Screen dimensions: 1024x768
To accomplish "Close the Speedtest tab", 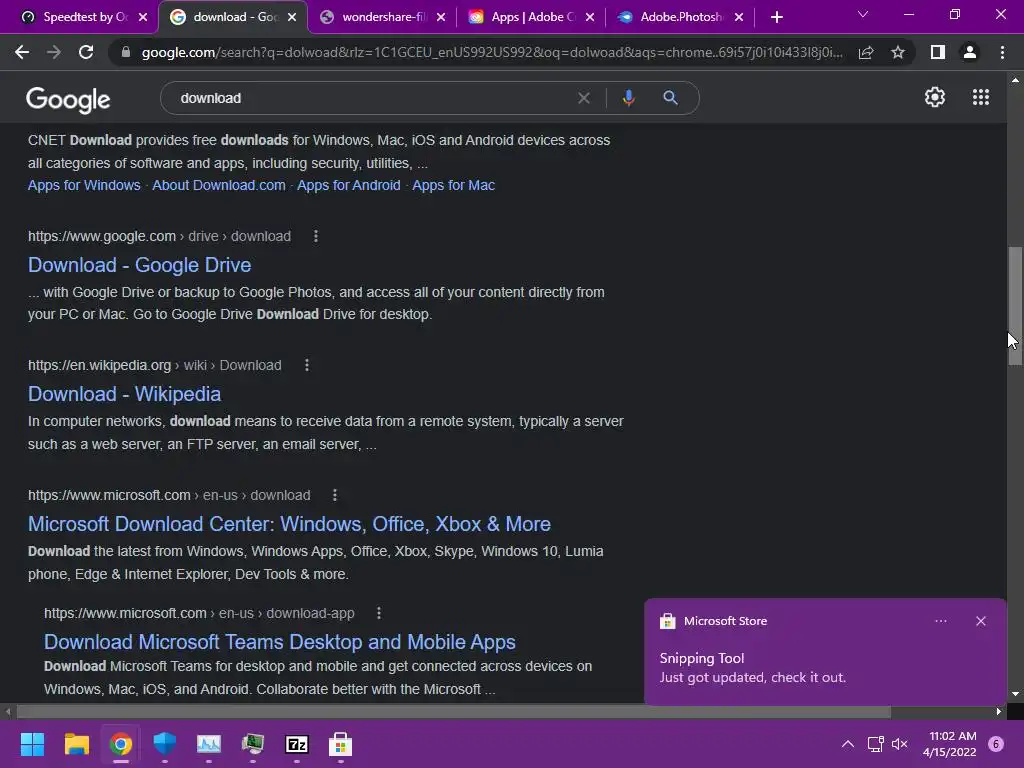I will point(143,17).
